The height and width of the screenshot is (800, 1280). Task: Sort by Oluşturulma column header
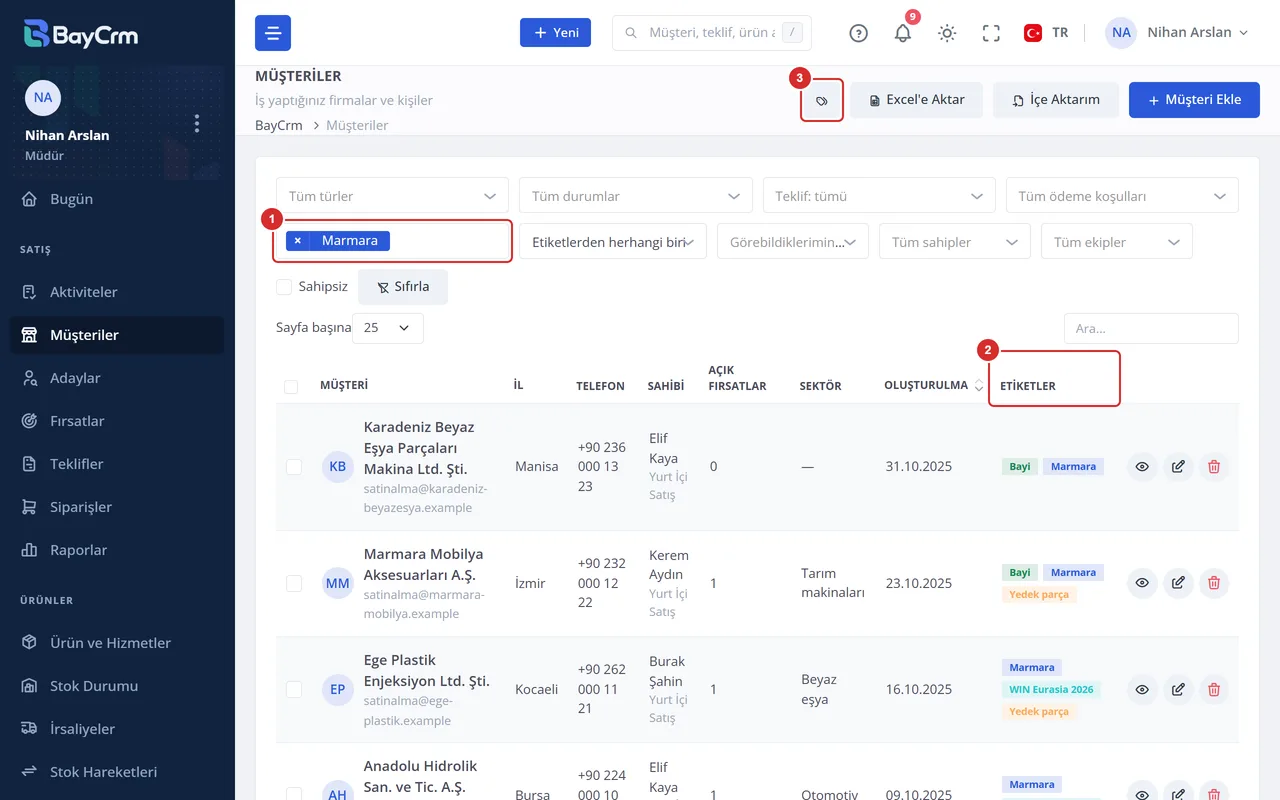[933, 385]
